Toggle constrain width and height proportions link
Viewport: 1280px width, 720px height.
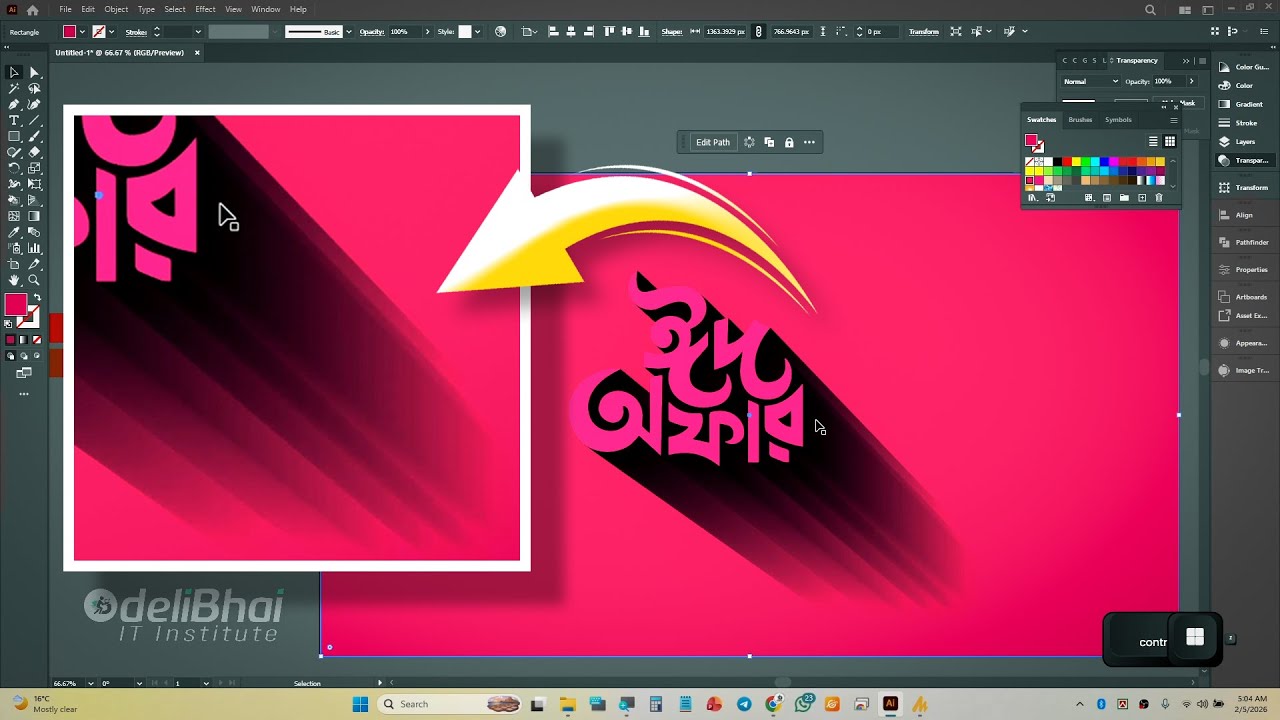758,31
